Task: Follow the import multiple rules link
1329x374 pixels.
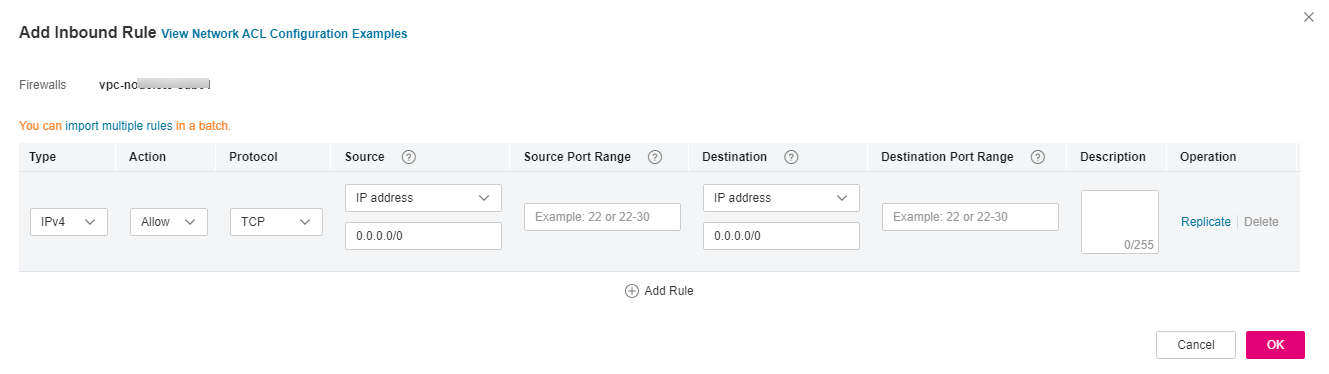Action: coord(119,126)
